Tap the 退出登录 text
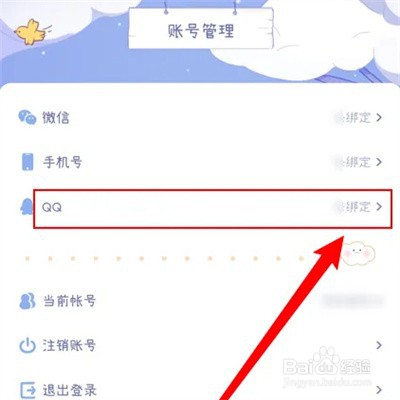Screen dimensions: 400x400 (x=69, y=390)
